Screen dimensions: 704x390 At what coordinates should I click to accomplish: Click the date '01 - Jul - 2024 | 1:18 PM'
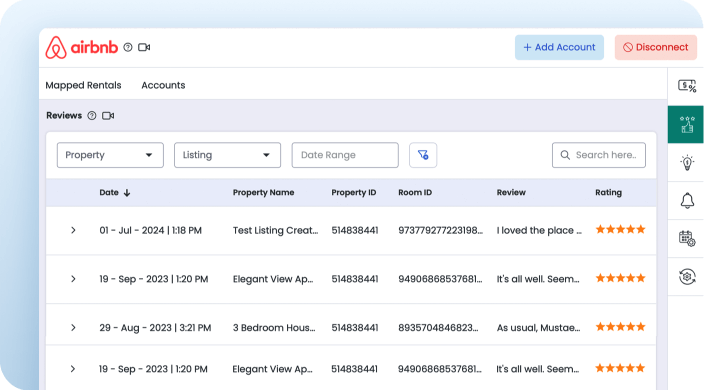150,230
